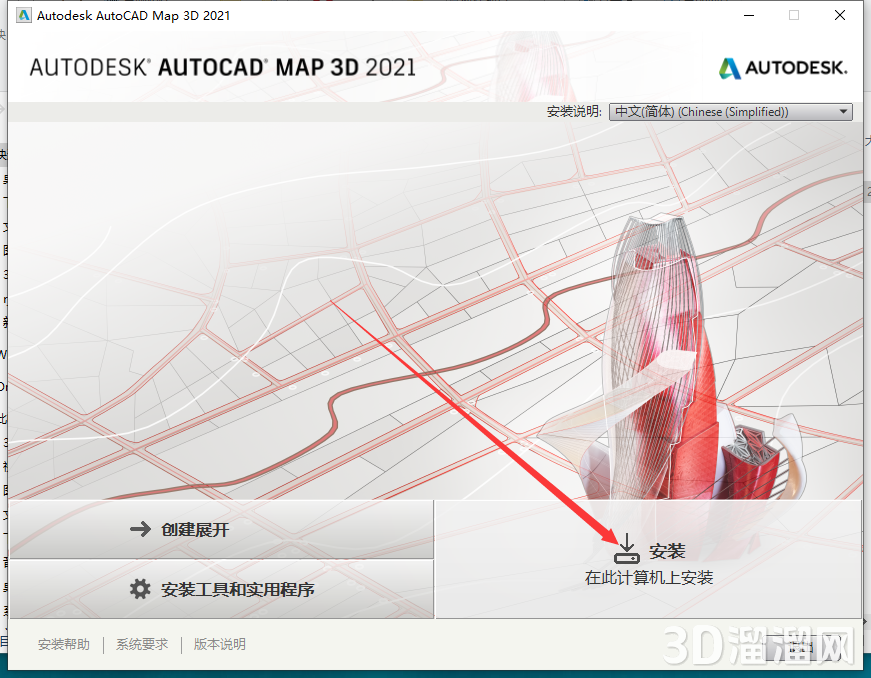Click the Autodesk AutoCAD Map 3D 2021 title bar text
Screen dimensions: 871x678
[x=133, y=15]
